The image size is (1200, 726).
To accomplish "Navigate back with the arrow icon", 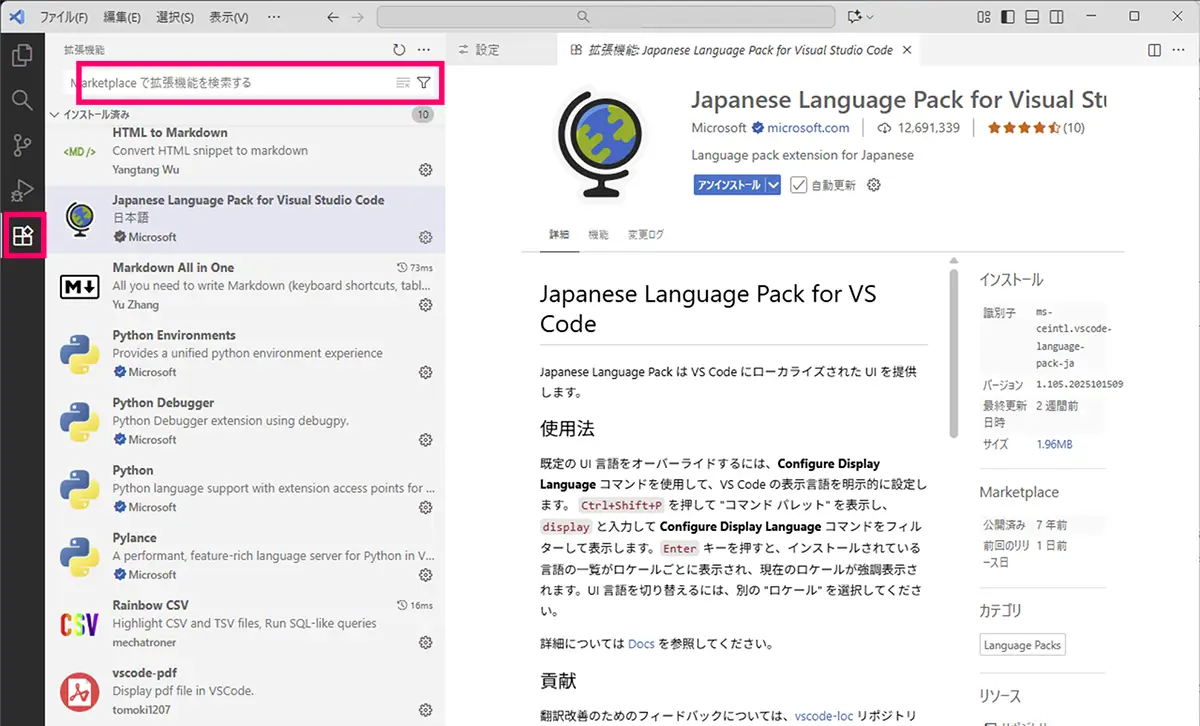I will [333, 16].
